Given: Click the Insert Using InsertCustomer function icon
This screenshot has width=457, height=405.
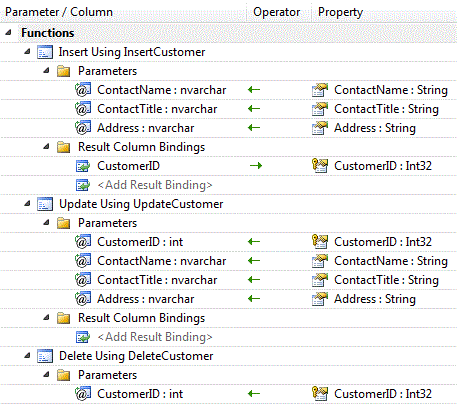Looking at the screenshot, I should [45, 52].
